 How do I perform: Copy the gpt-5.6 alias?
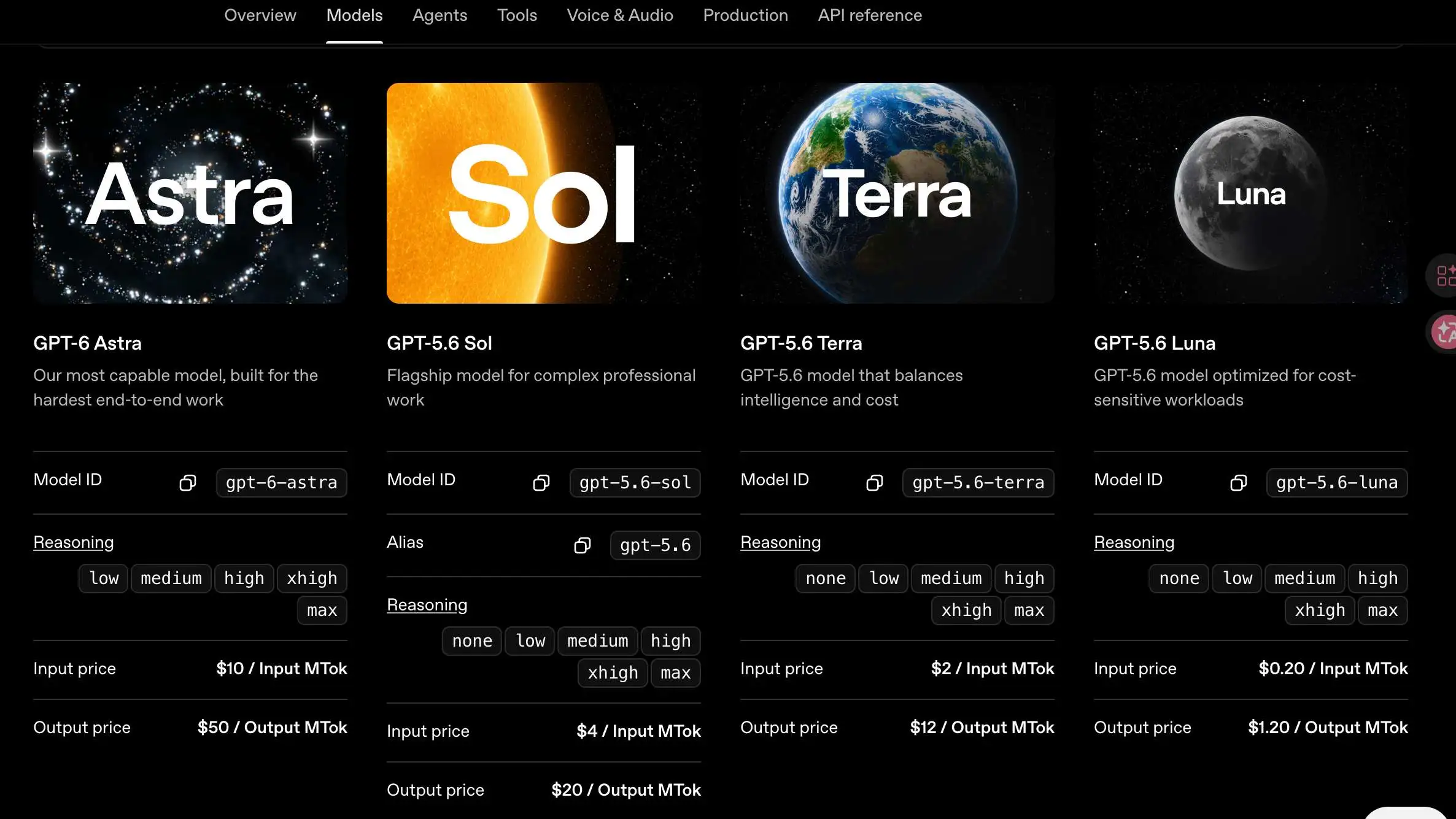point(582,545)
